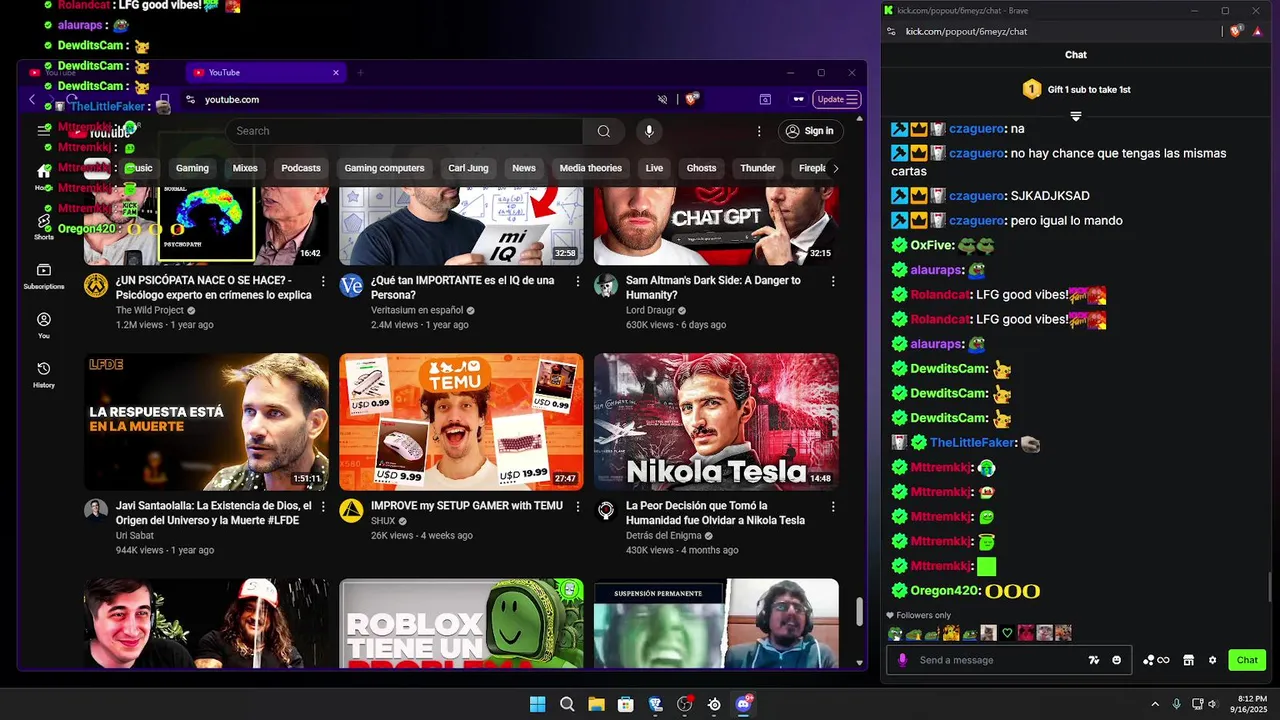Open options menu for ¿UN PSICÓPATA NACE O SE HACE? video
This screenshot has height=720, width=1280.
click(x=323, y=282)
